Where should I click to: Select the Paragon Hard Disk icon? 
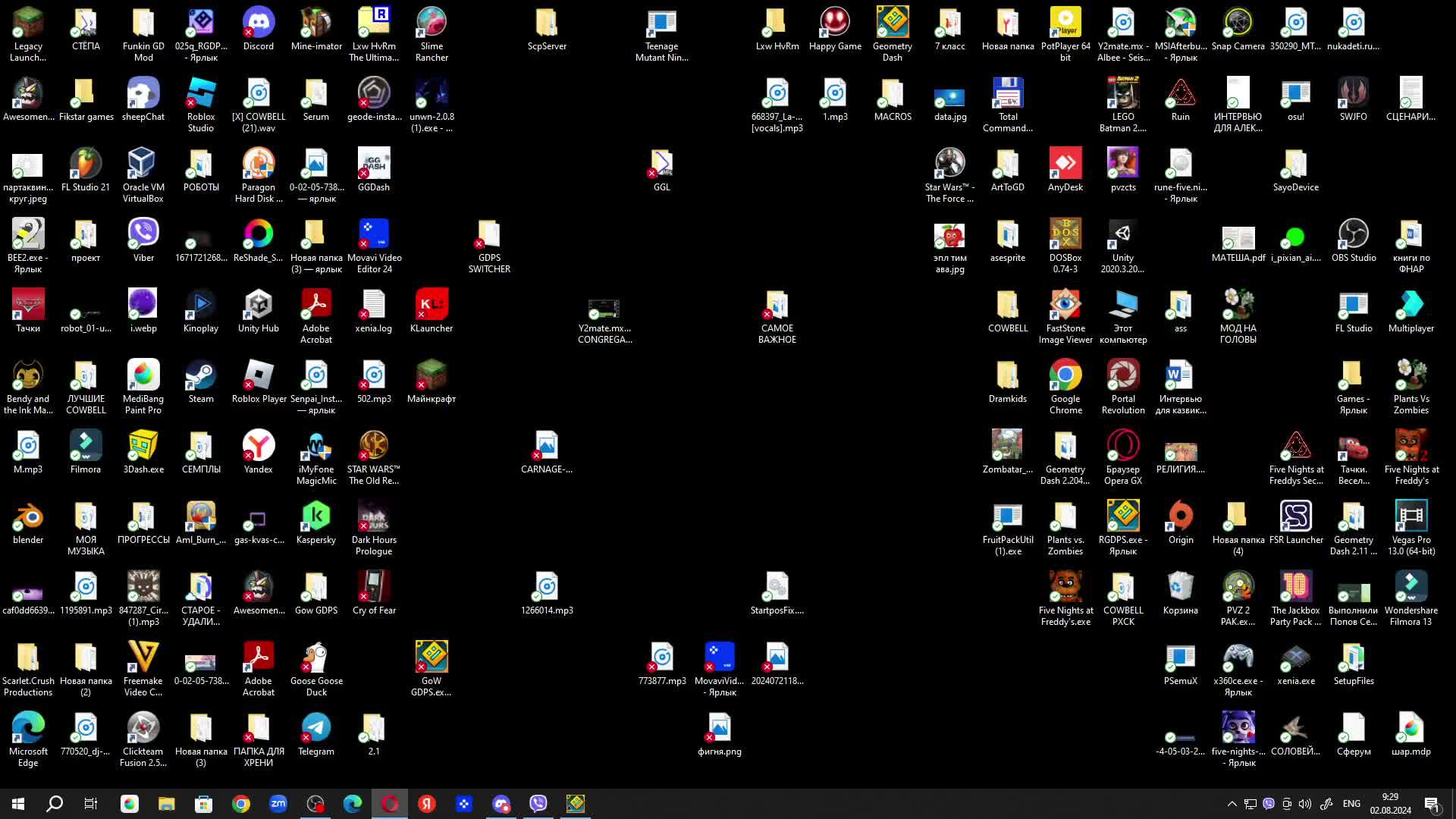pos(259,175)
